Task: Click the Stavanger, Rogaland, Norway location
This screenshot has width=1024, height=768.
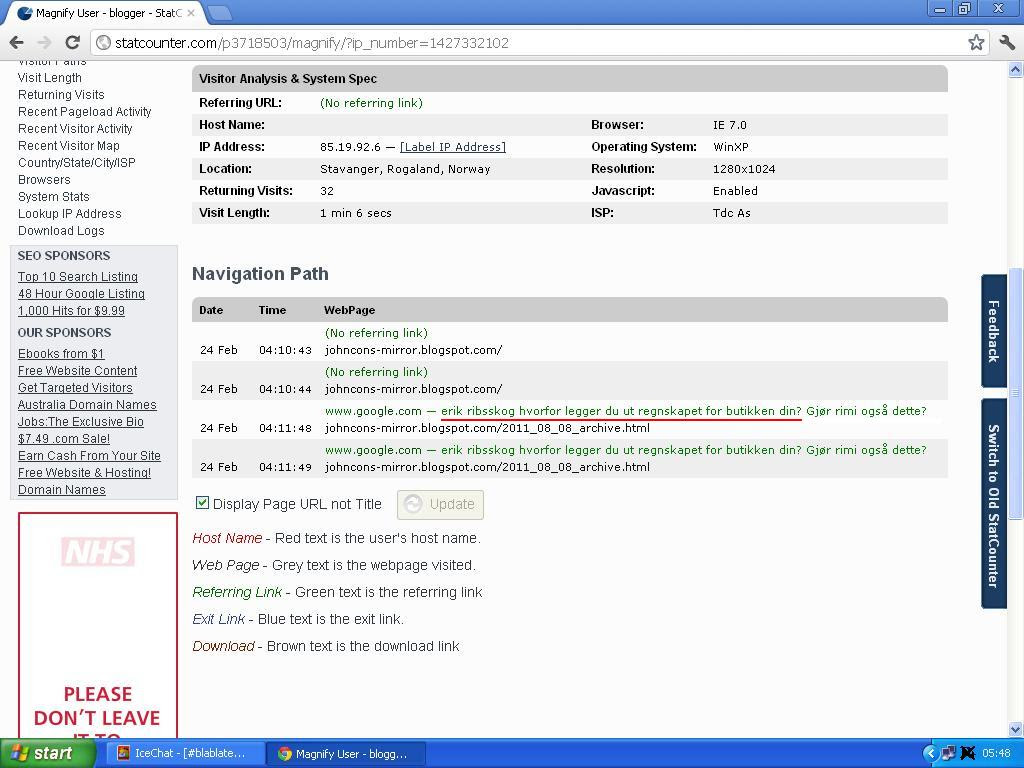Action: 405,169
